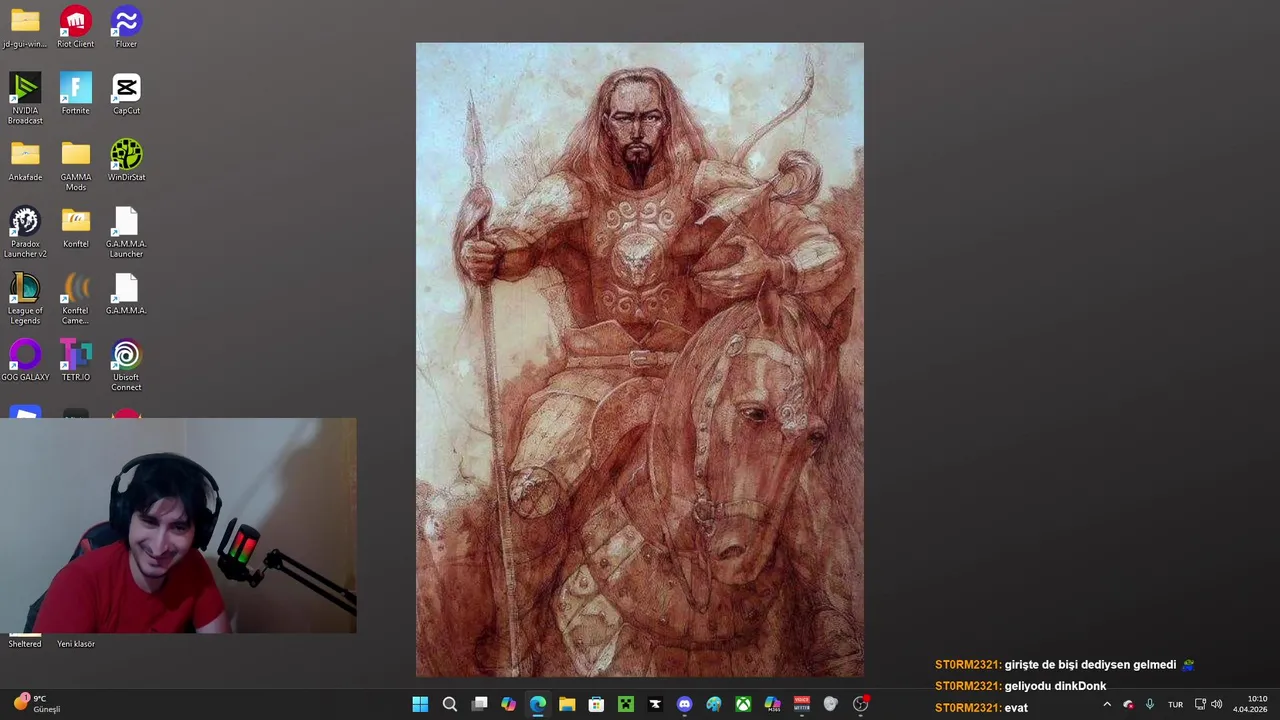
Task: Select the Sheltered desktop label
Action: (x=25, y=644)
